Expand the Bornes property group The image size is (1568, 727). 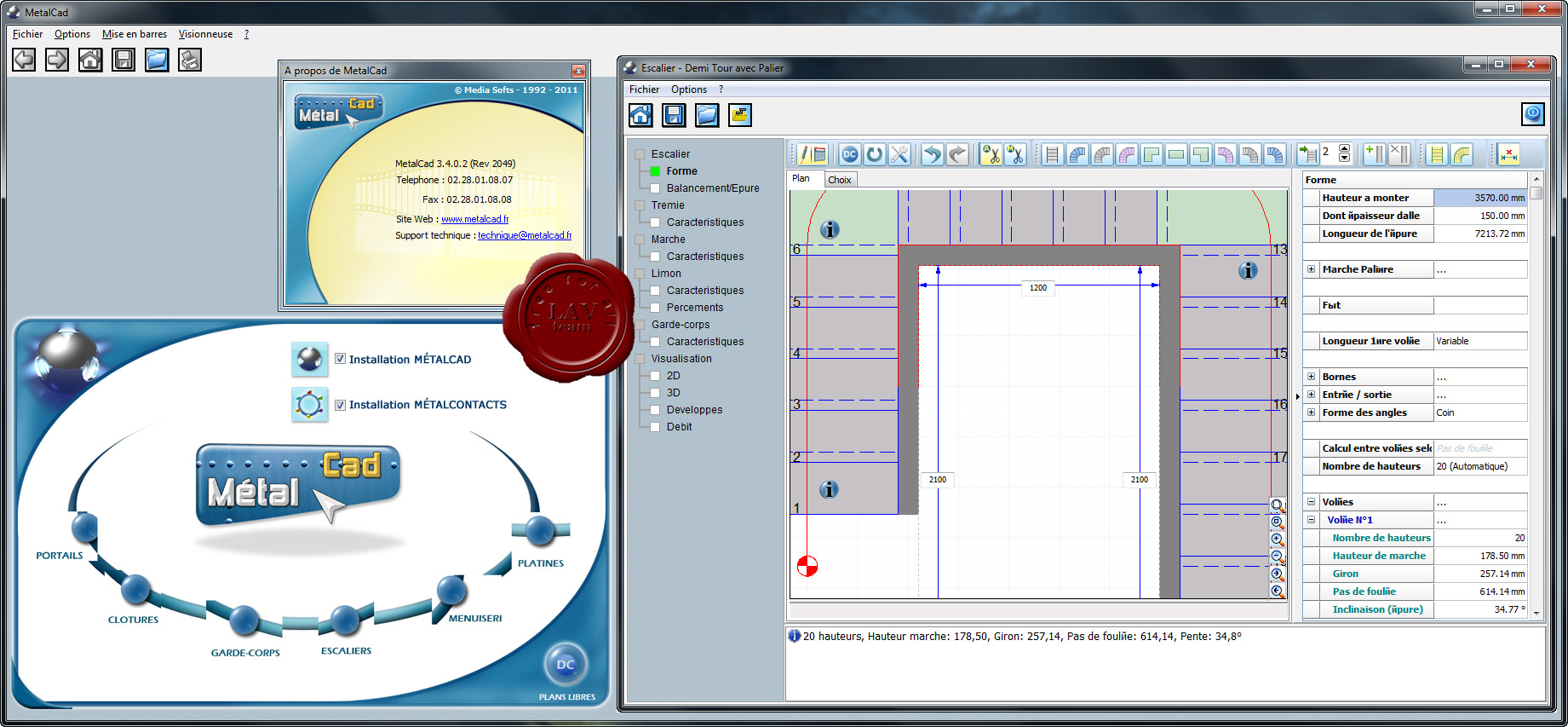click(x=1312, y=377)
